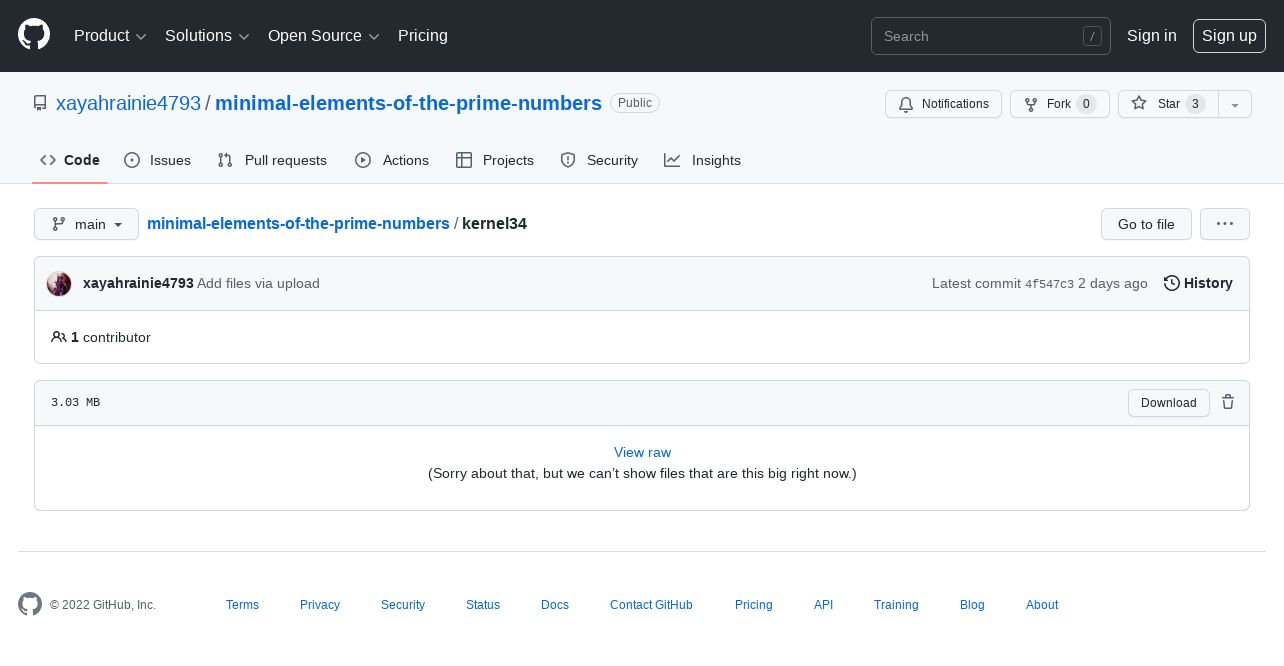Open the Insights tab
1284x666 pixels.
702,160
